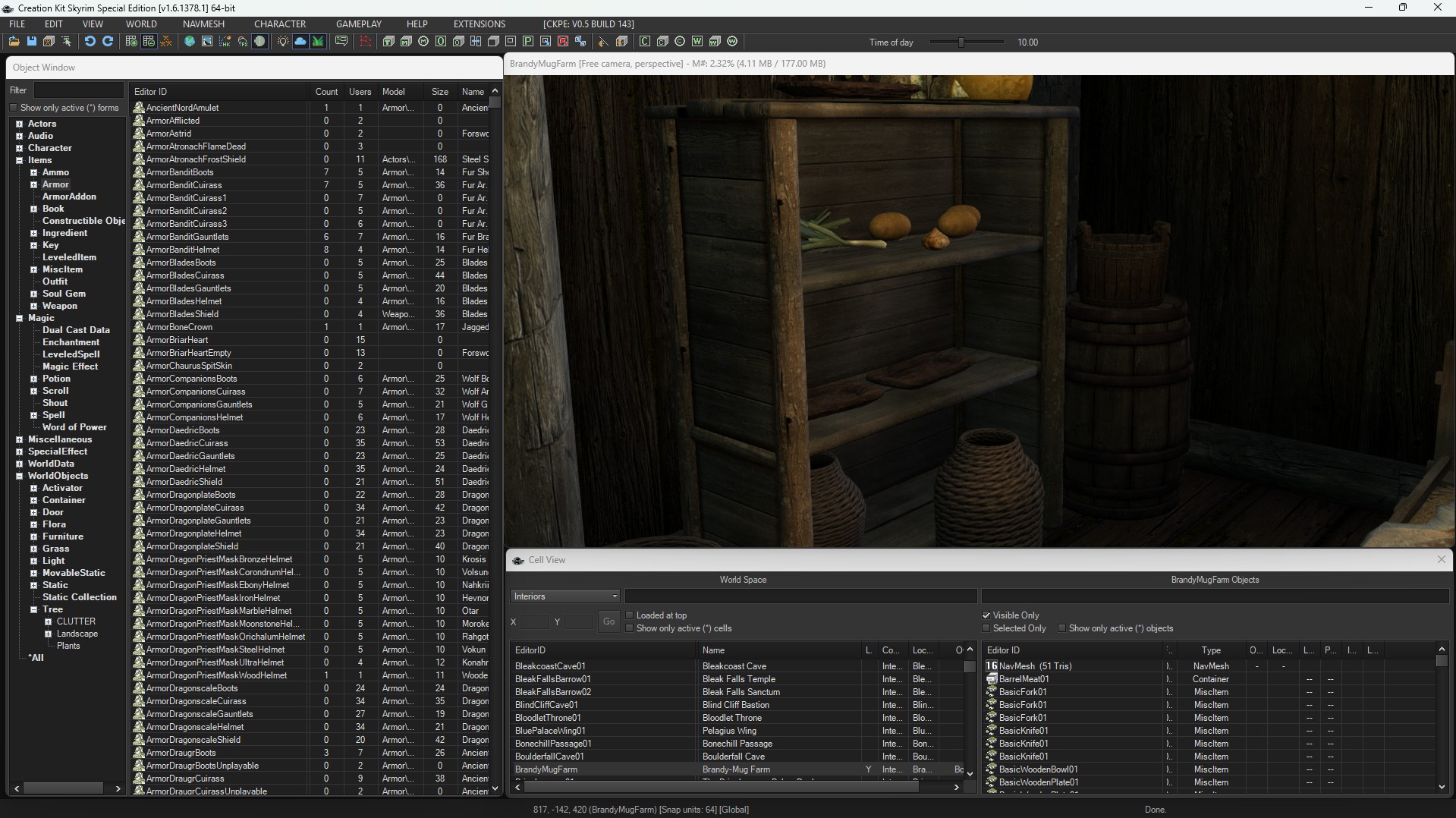Toggle the red navmesh editing icon
The height and width of the screenshot is (818, 1456).
[x=366, y=42]
